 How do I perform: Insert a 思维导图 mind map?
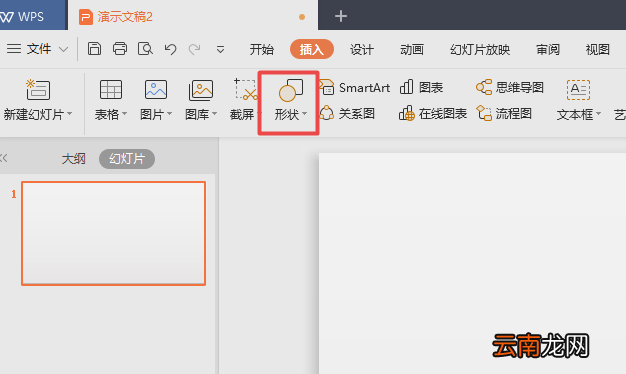pos(510,87)
